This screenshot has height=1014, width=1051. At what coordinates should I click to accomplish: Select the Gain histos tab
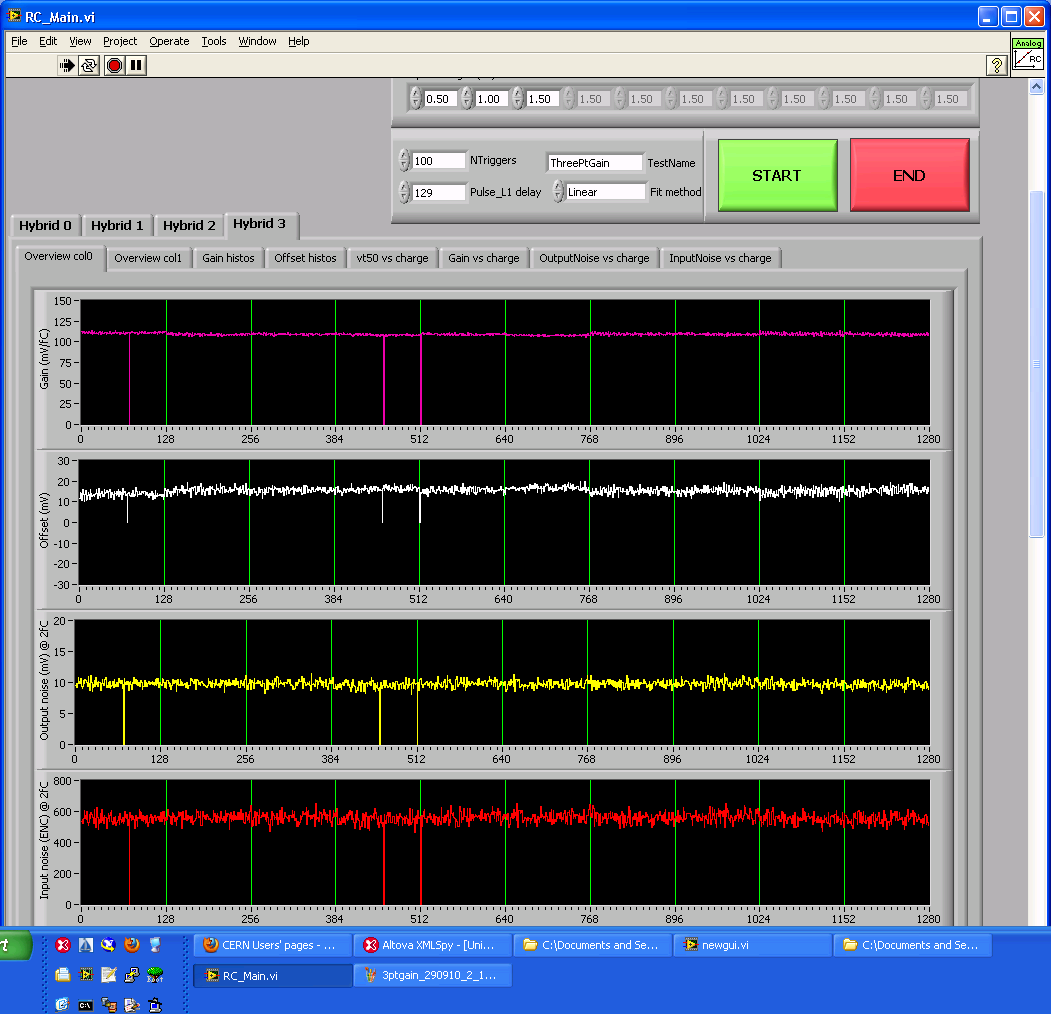(228, 258)
